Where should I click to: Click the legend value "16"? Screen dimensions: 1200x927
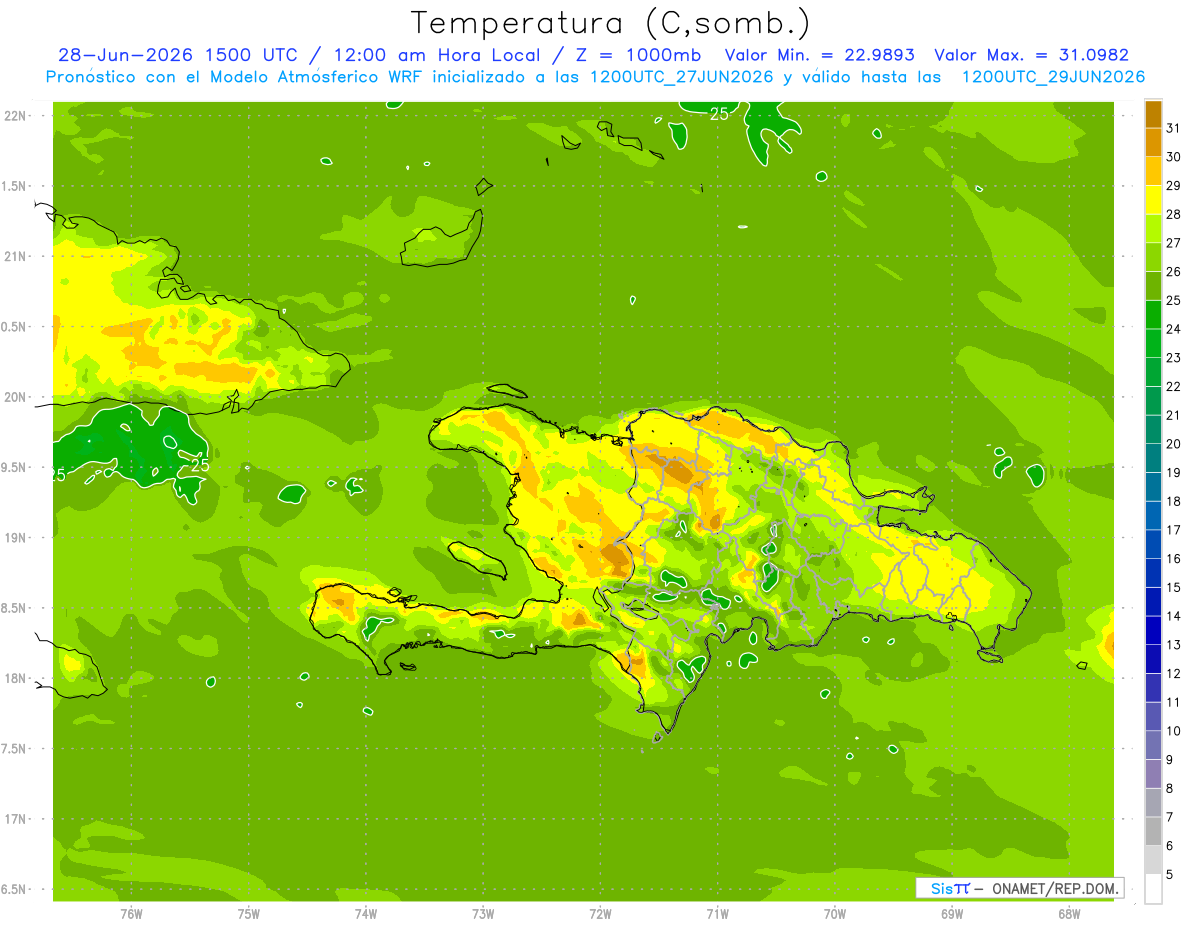click(1174, 559)
